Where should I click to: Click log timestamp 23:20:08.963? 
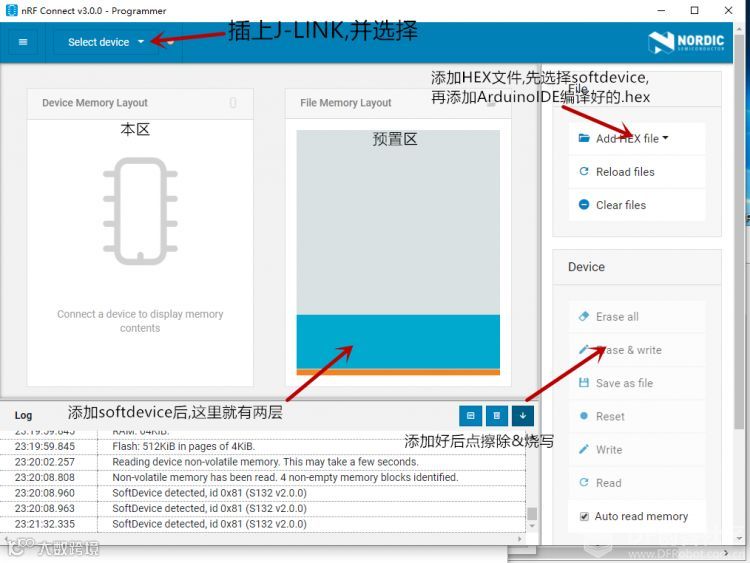pos(44,508)
